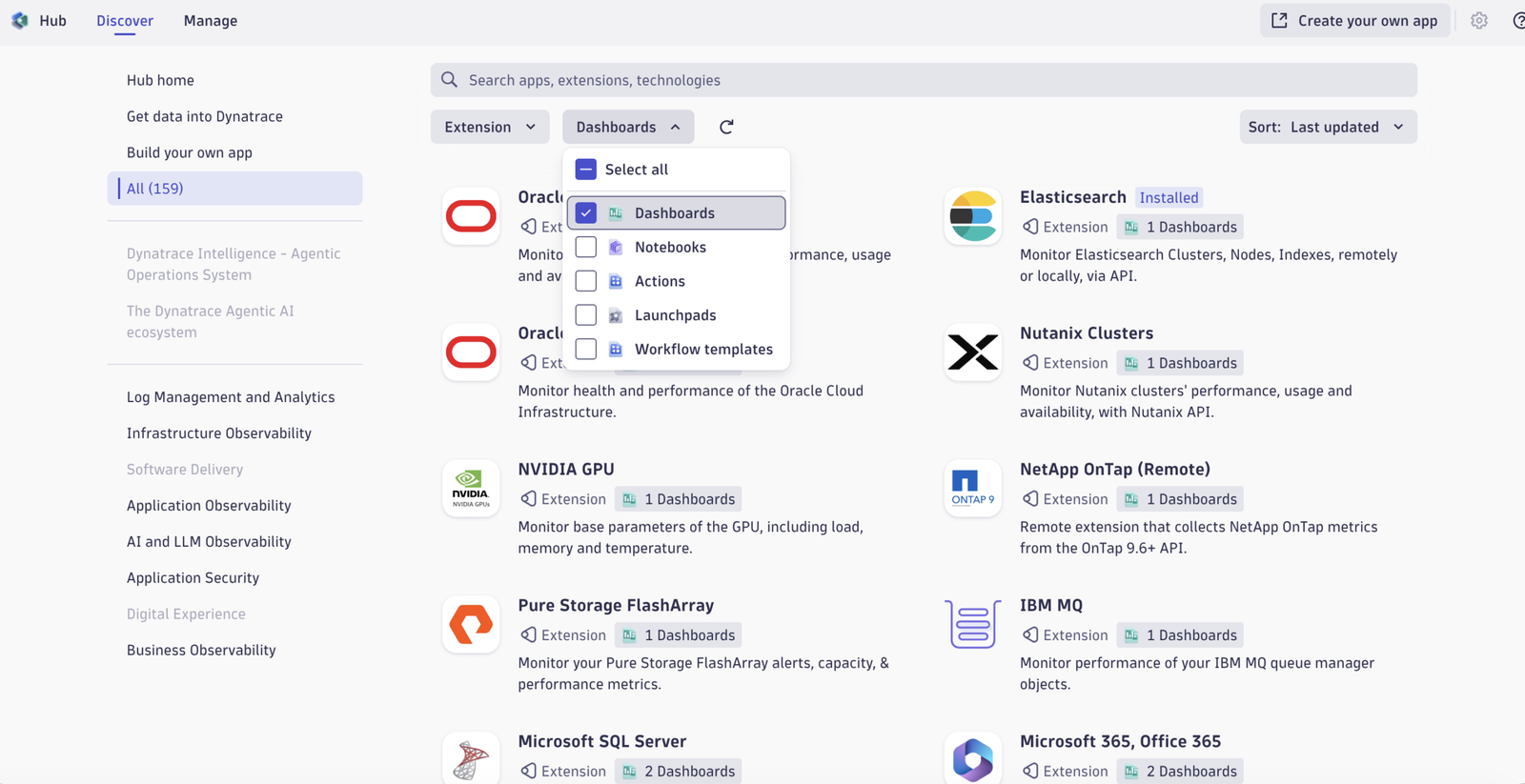Open Pure Storage FlashArray title
1525x784 pixels.
[x=616, y=606]
